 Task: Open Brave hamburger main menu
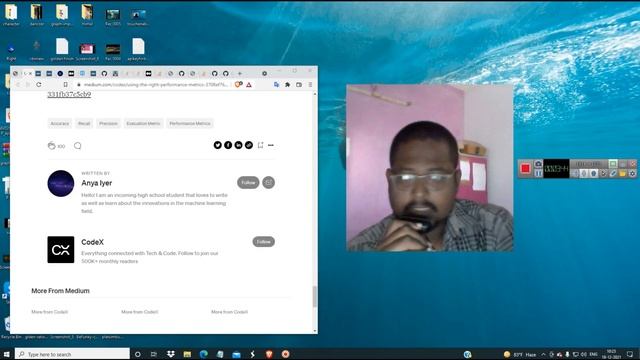coord(310,84)
